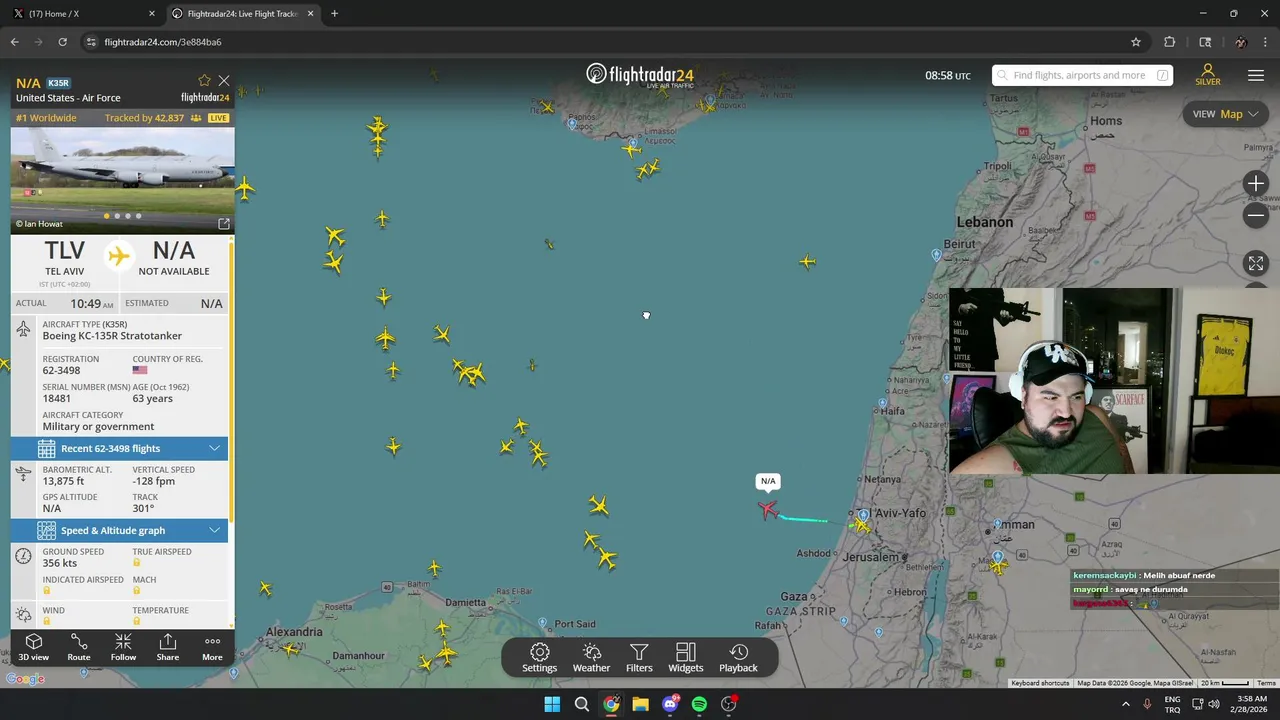Focus the Find flights search field
Viewport: 1280px width, 720px height.
point(1081,75)
